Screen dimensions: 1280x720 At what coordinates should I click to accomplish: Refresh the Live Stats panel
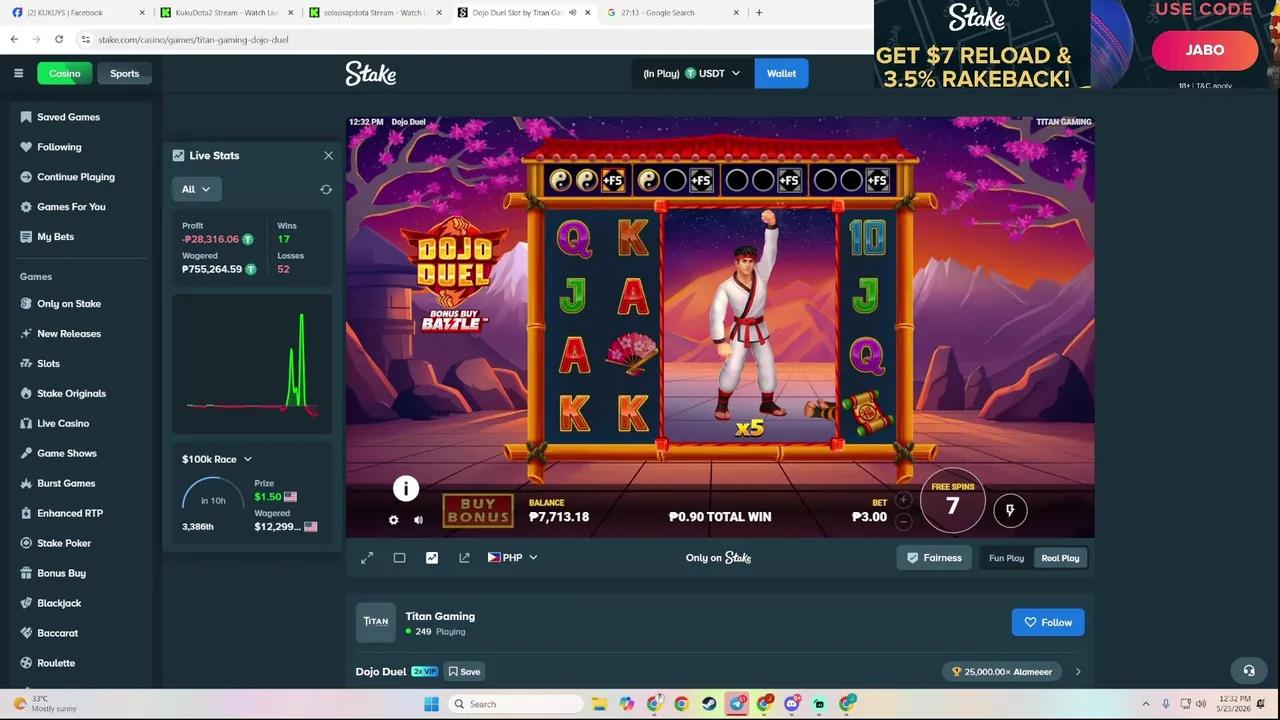[x=326, y=189]
